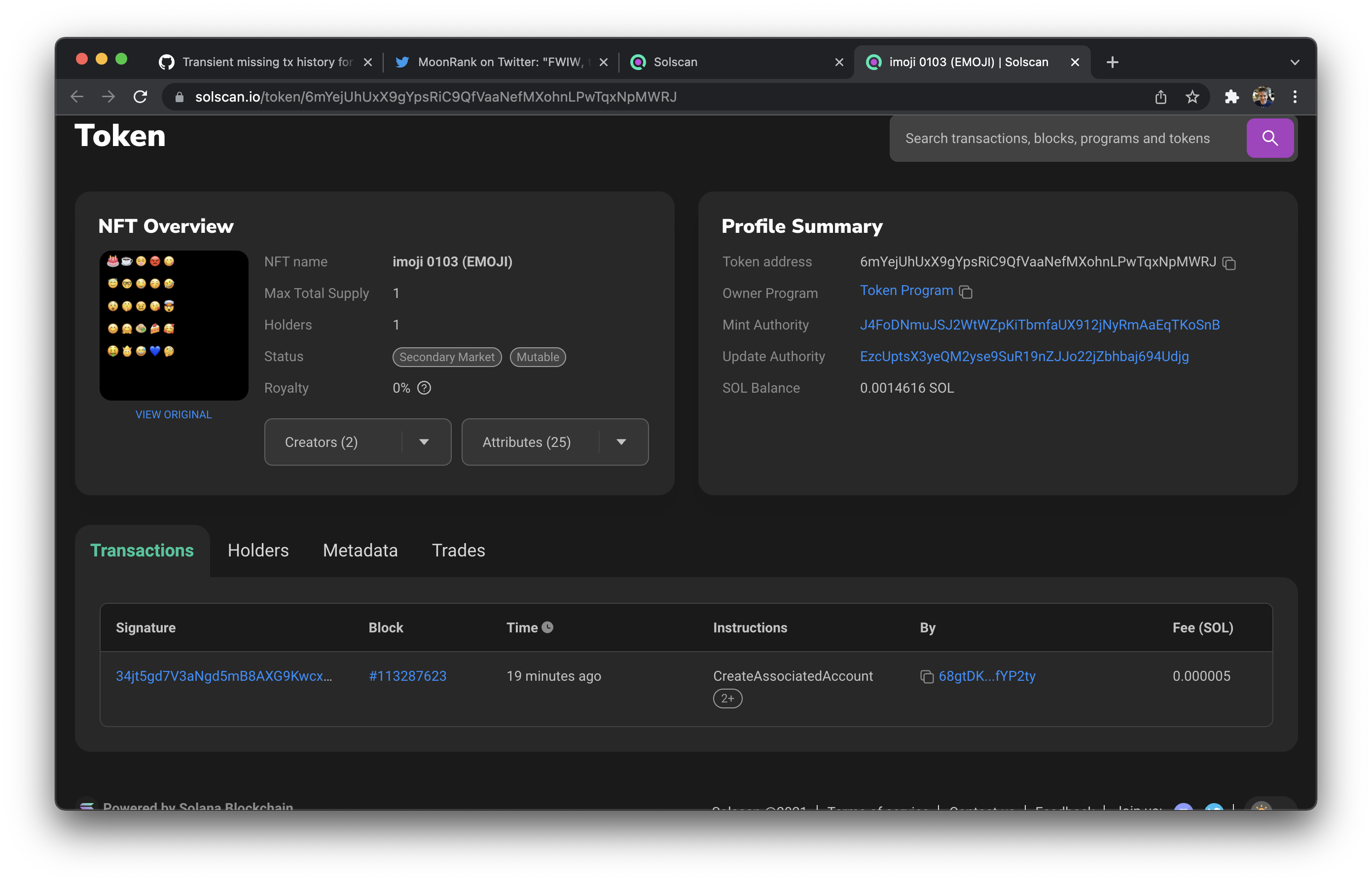Copy the 68gtDK...fYP2ty address via copy icon
This screenshot has height=883, width=1372.
click(927, 677)
